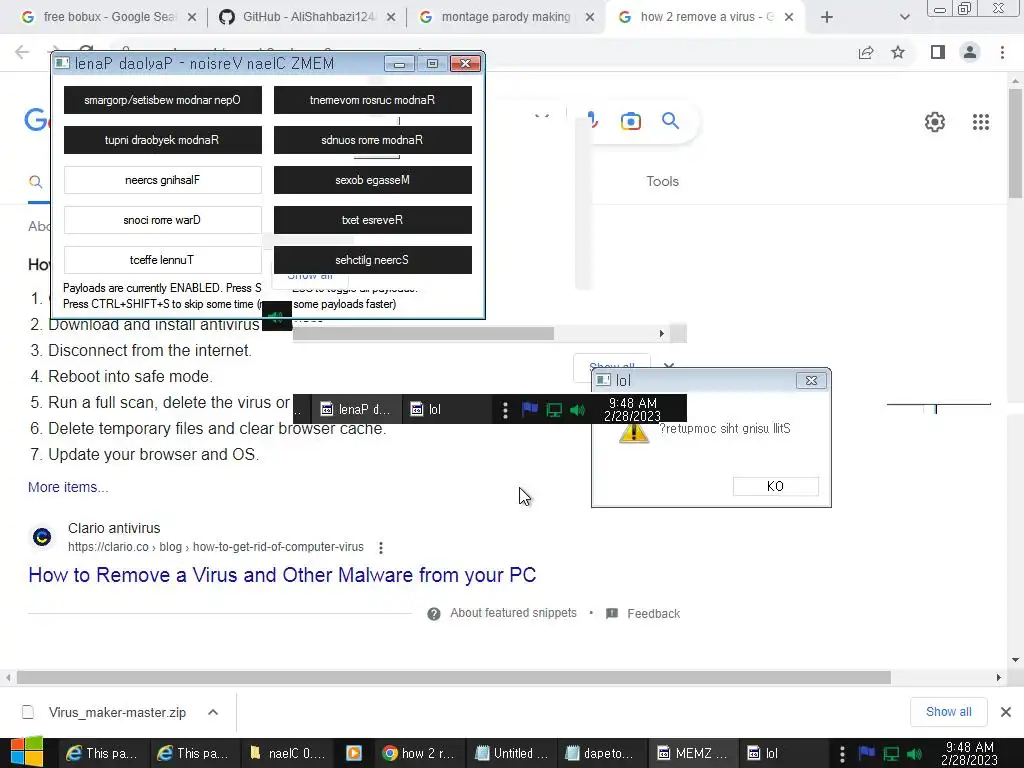Toggle the Chrome side panel icon

[x=938, y=52]
